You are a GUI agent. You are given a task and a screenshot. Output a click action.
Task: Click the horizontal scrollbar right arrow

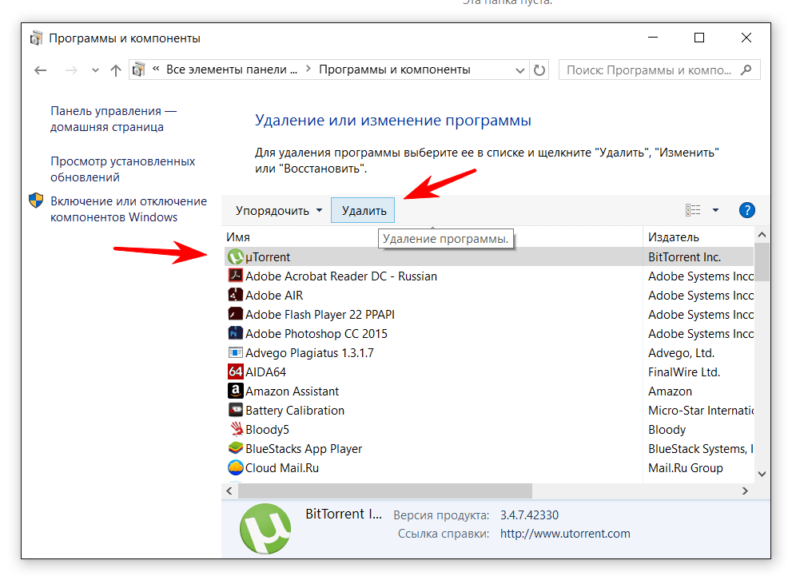click(x=745, y=491)
